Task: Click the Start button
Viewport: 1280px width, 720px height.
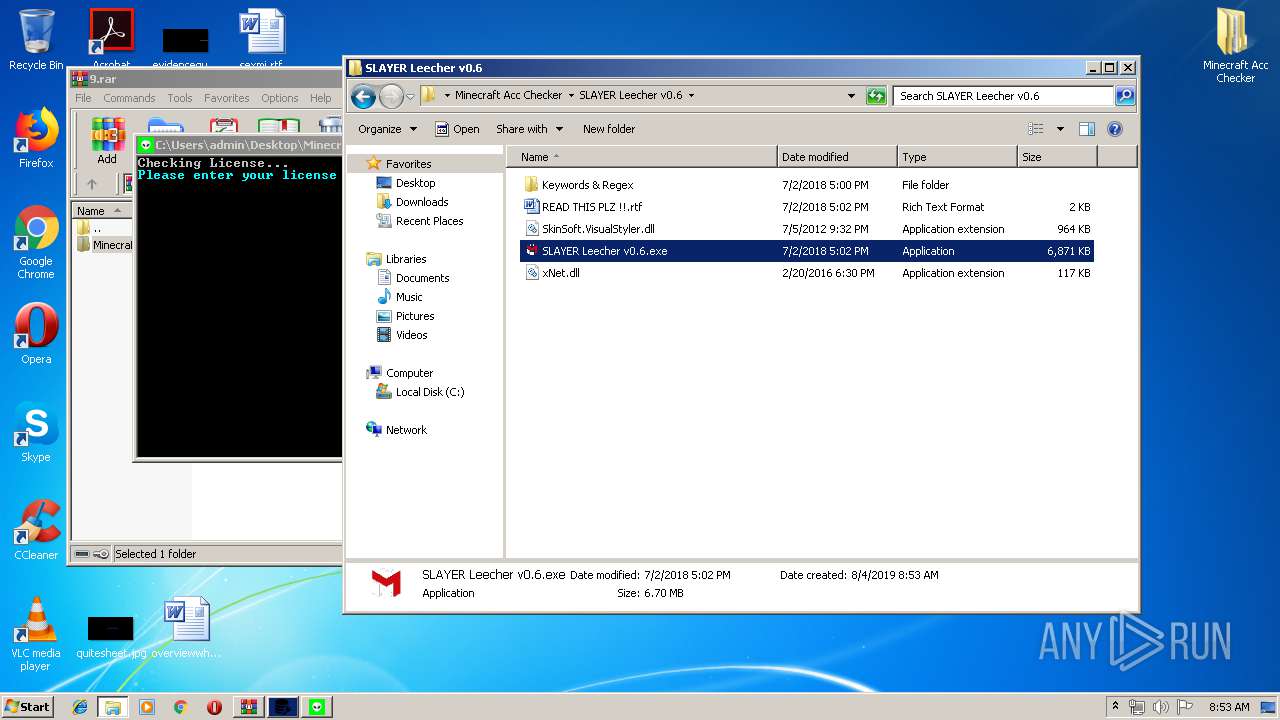Action: (x=28, y=707)
